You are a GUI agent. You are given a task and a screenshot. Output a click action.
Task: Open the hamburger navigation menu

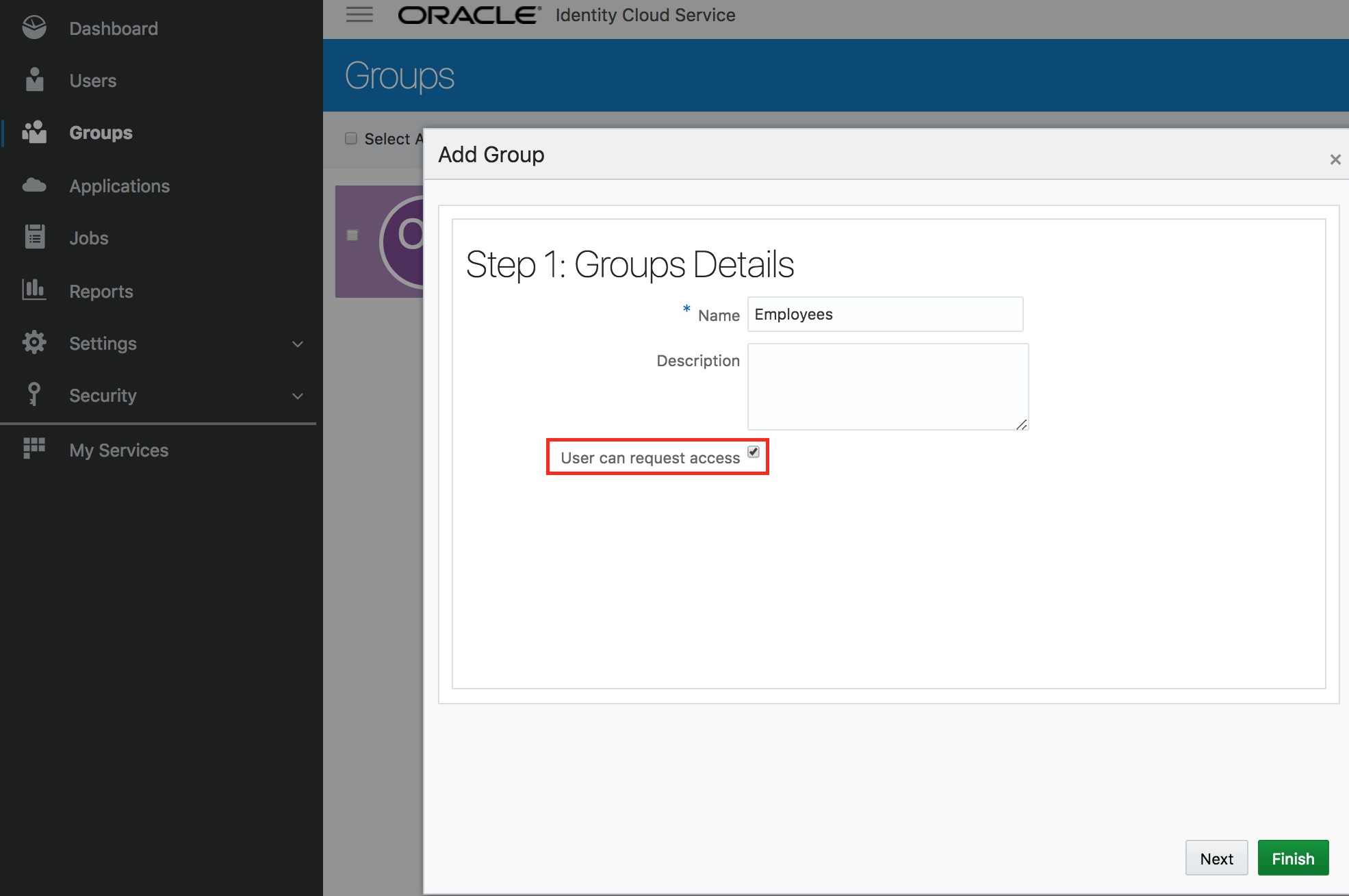[359, 14]
